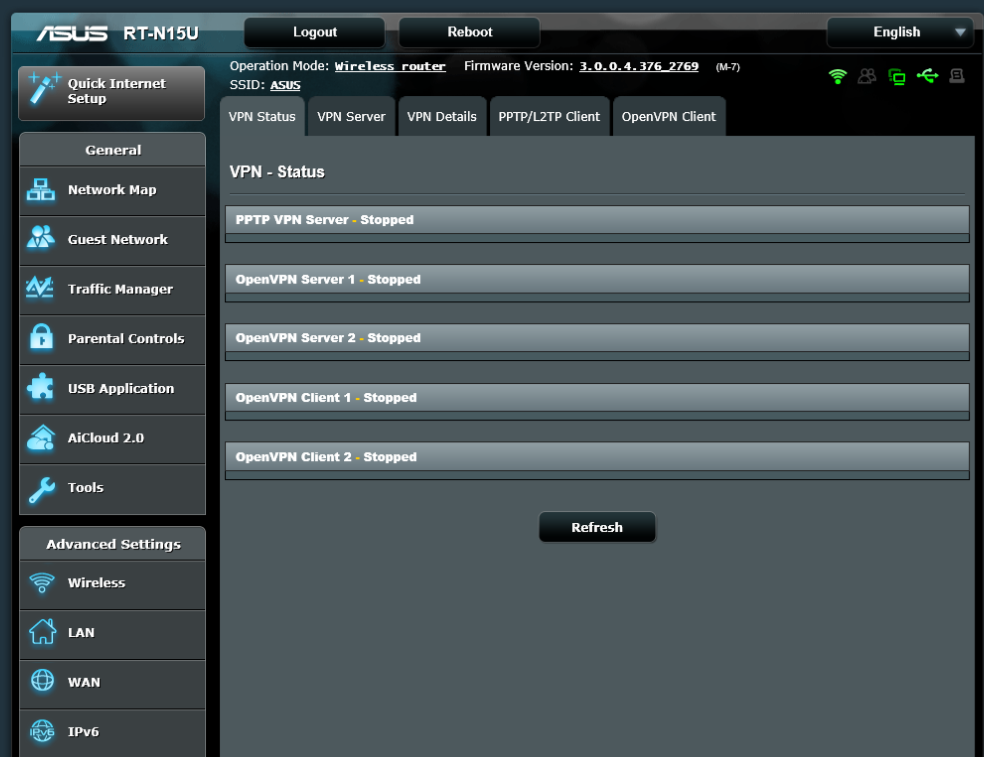Click the (M-7) label near firmware
The width and height of the screenshot is (984, 757).
point(728,67)
